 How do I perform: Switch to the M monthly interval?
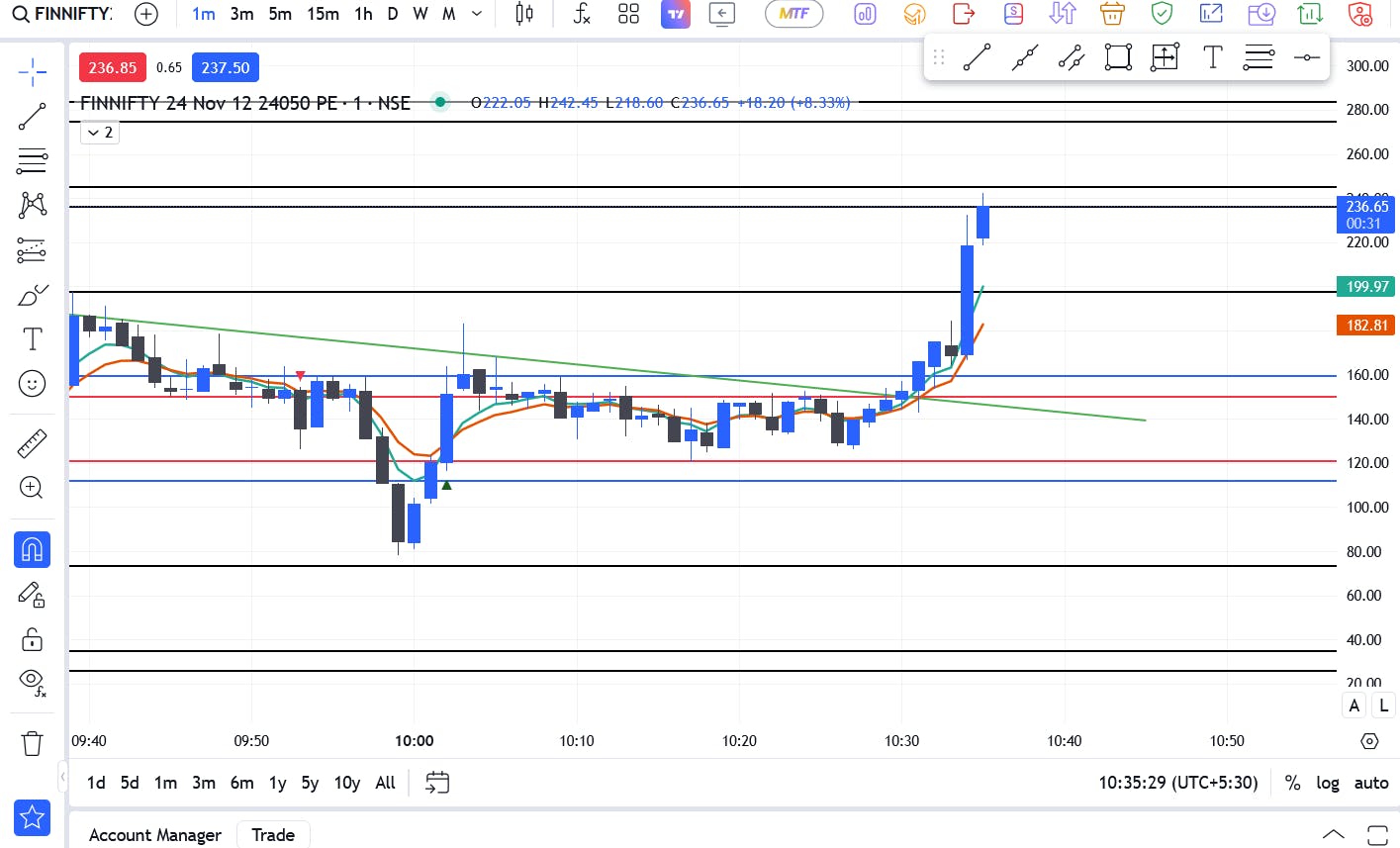pos(449,14)
